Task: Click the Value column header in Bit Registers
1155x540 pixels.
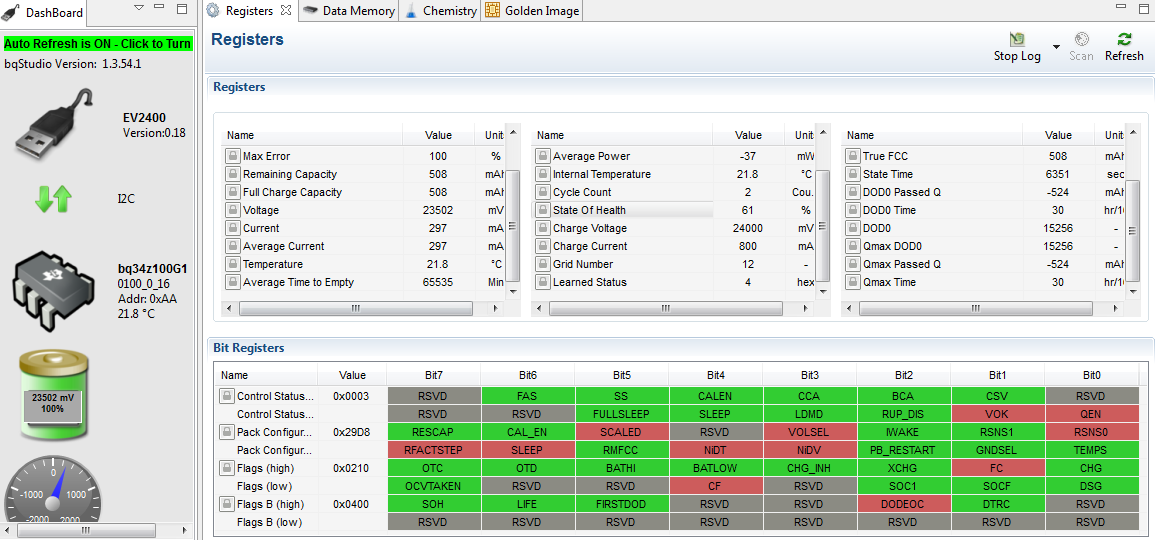Action: [x=352, y=375]
